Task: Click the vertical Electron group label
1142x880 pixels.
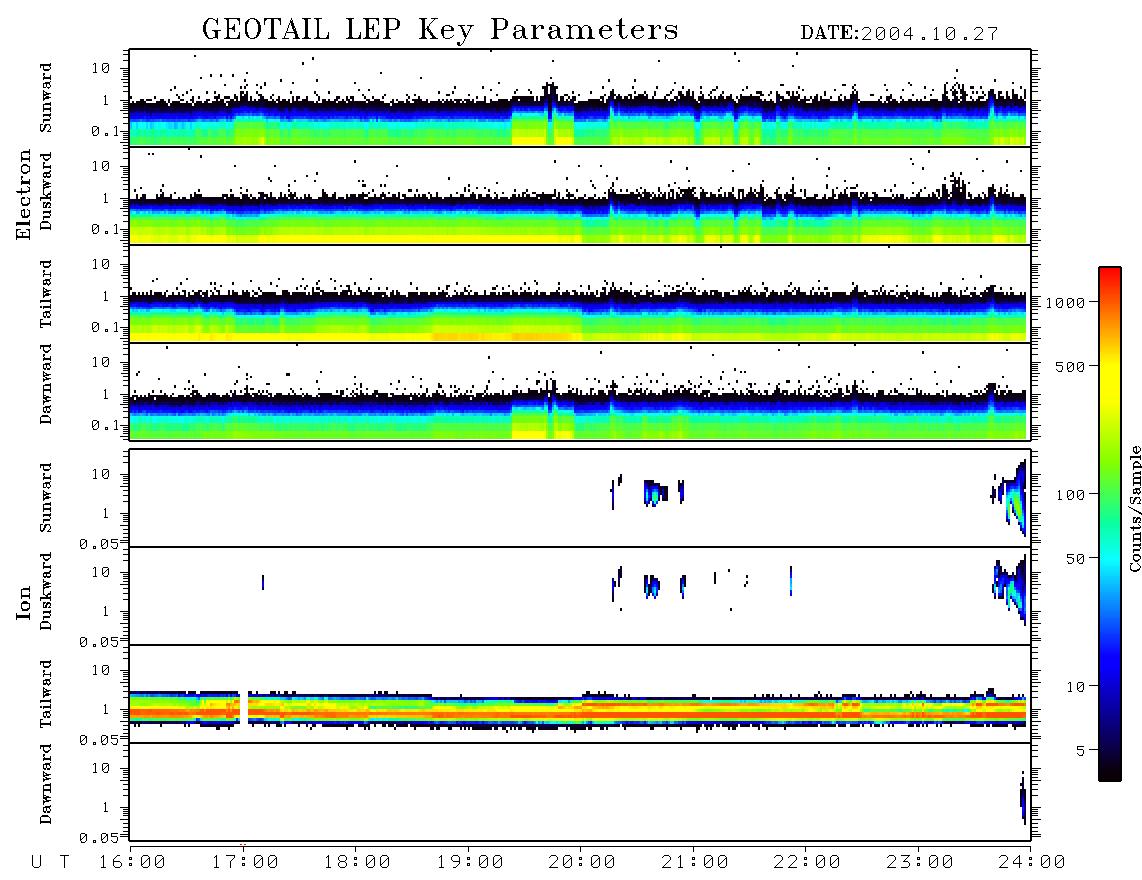Action: tap(24, 195)
